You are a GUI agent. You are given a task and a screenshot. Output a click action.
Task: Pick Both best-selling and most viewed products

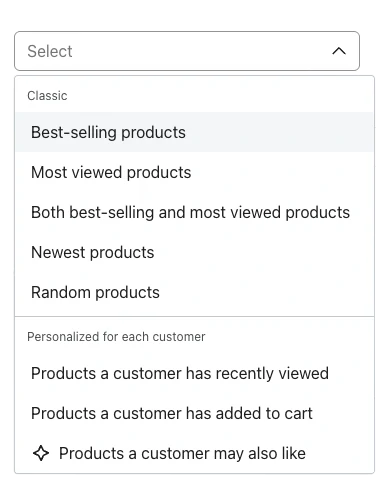(x=195, y=212)
